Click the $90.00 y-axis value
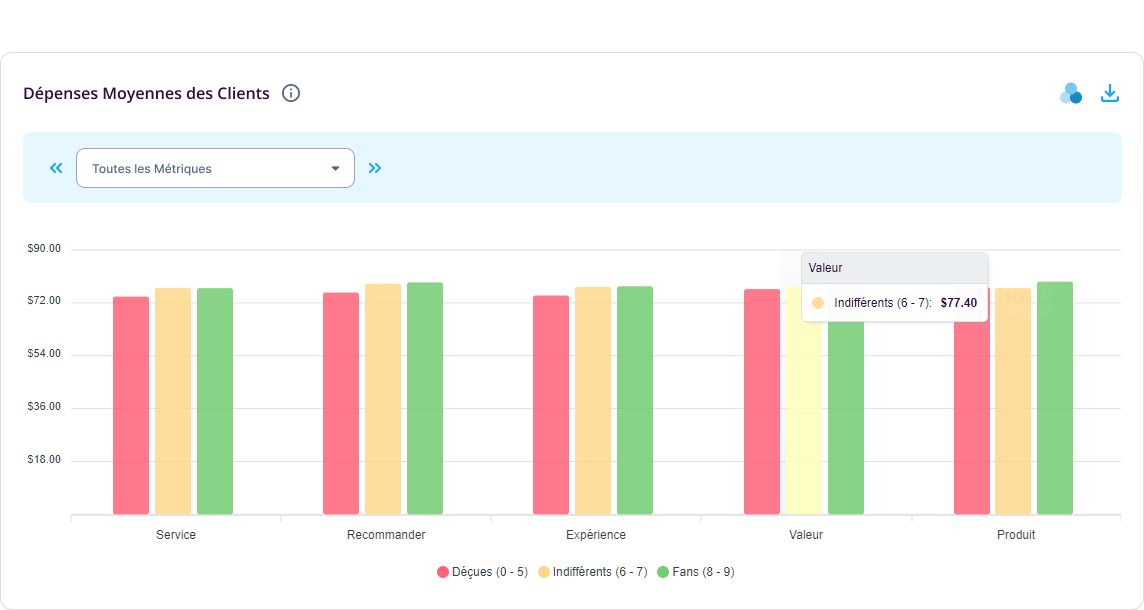Screen dimensions: 1144x610 point(44,248)
